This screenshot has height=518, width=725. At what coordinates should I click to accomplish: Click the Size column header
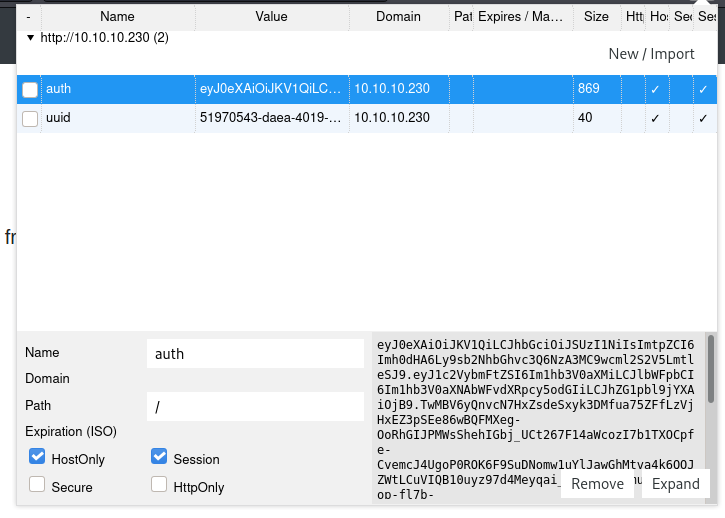point(596,17)
